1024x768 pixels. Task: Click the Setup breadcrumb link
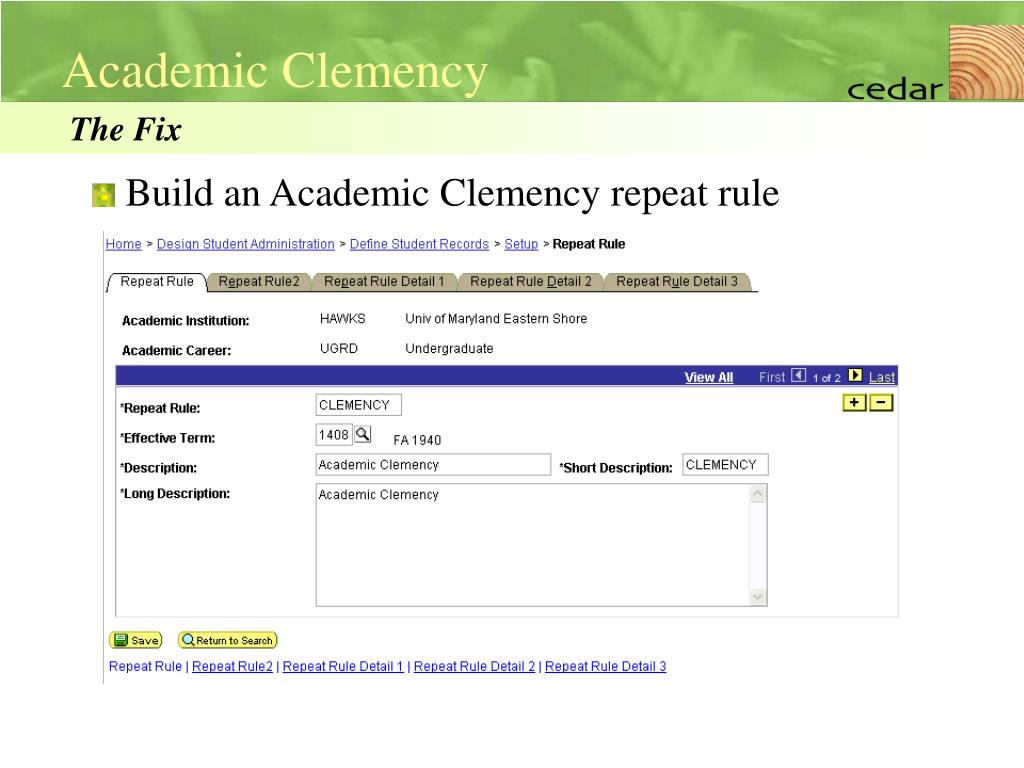pyautogui.click(x=521, y=244)
